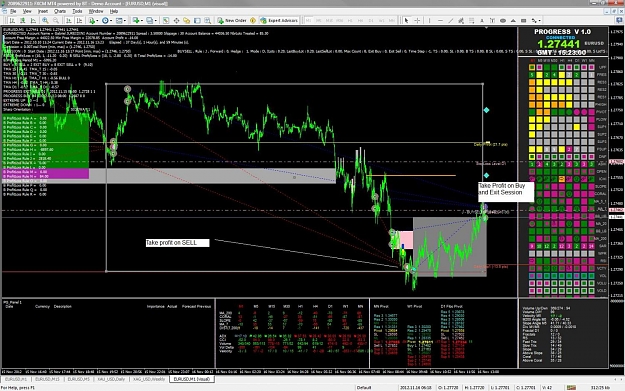625x391 pixels.
Task: Click the connection status bars icon
Action: pyautogui.click(x=571, y=387)
